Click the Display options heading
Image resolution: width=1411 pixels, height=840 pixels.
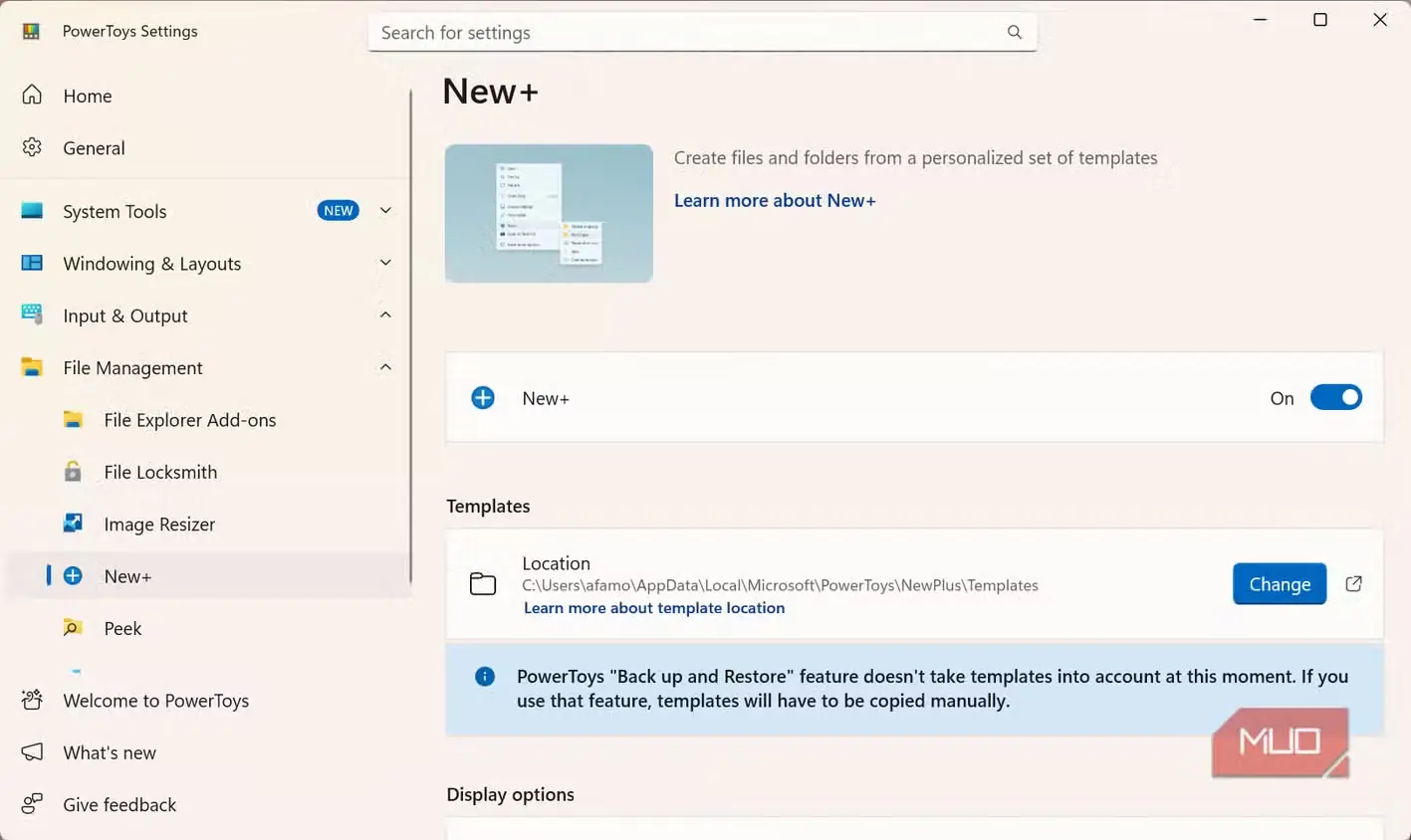tap(510, 794)
